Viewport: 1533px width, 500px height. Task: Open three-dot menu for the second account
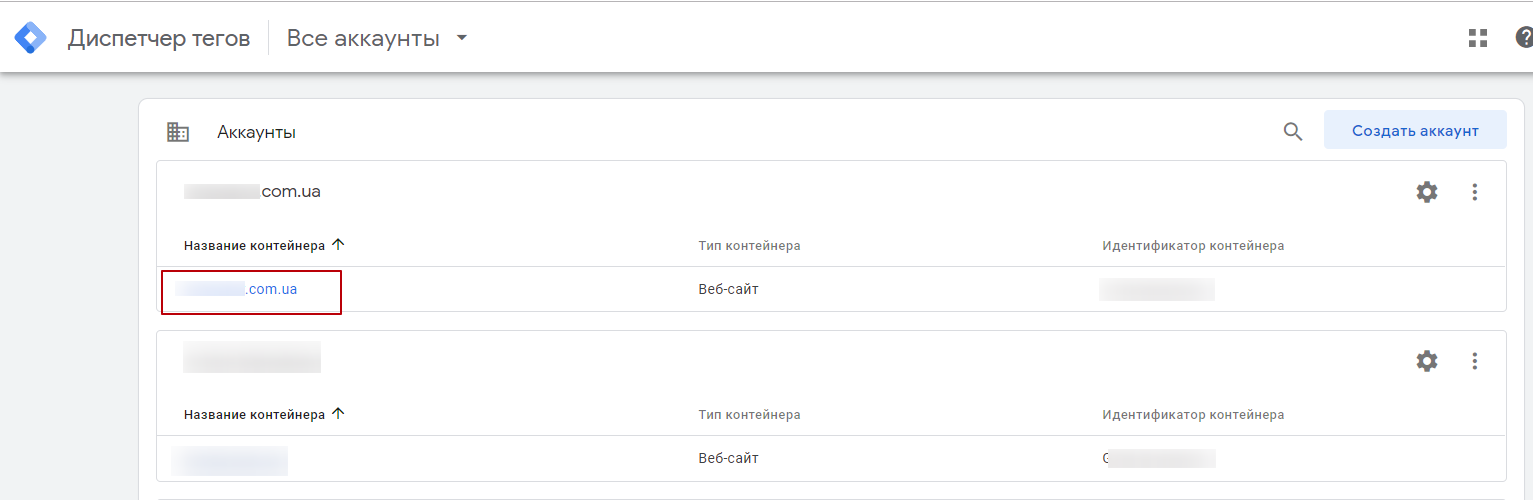click(1474, 361)
